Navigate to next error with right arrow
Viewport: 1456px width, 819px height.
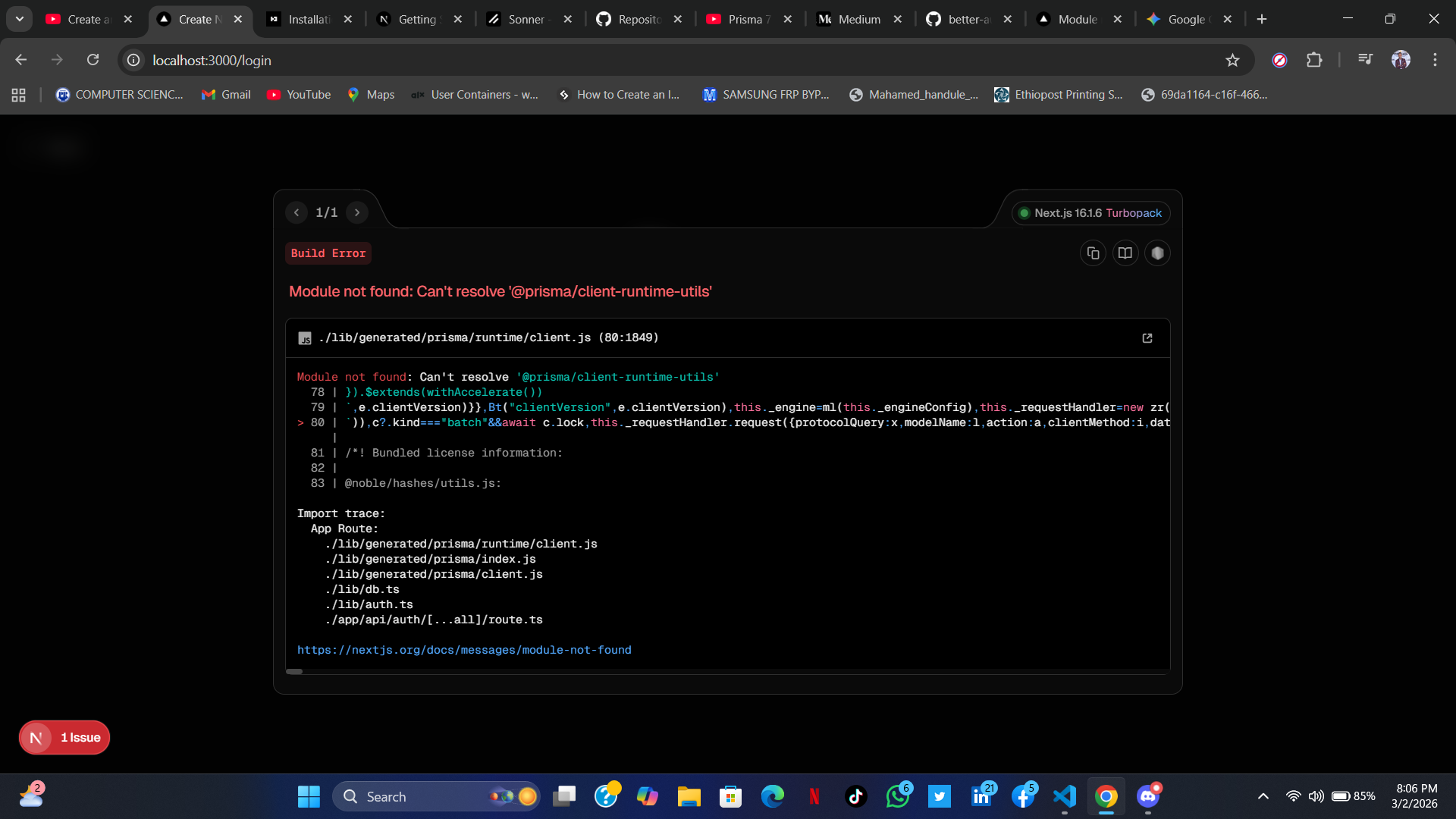(x=356, y=212)
